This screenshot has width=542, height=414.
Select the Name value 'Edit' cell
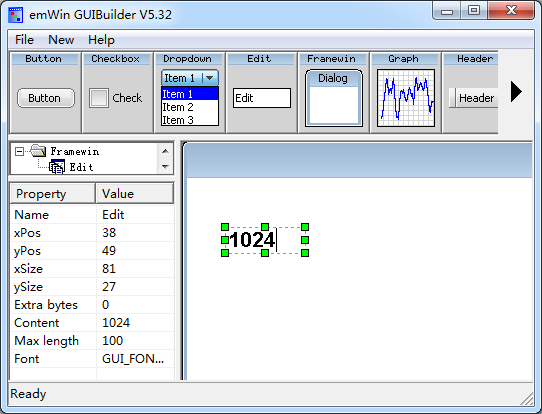[135, 215]
